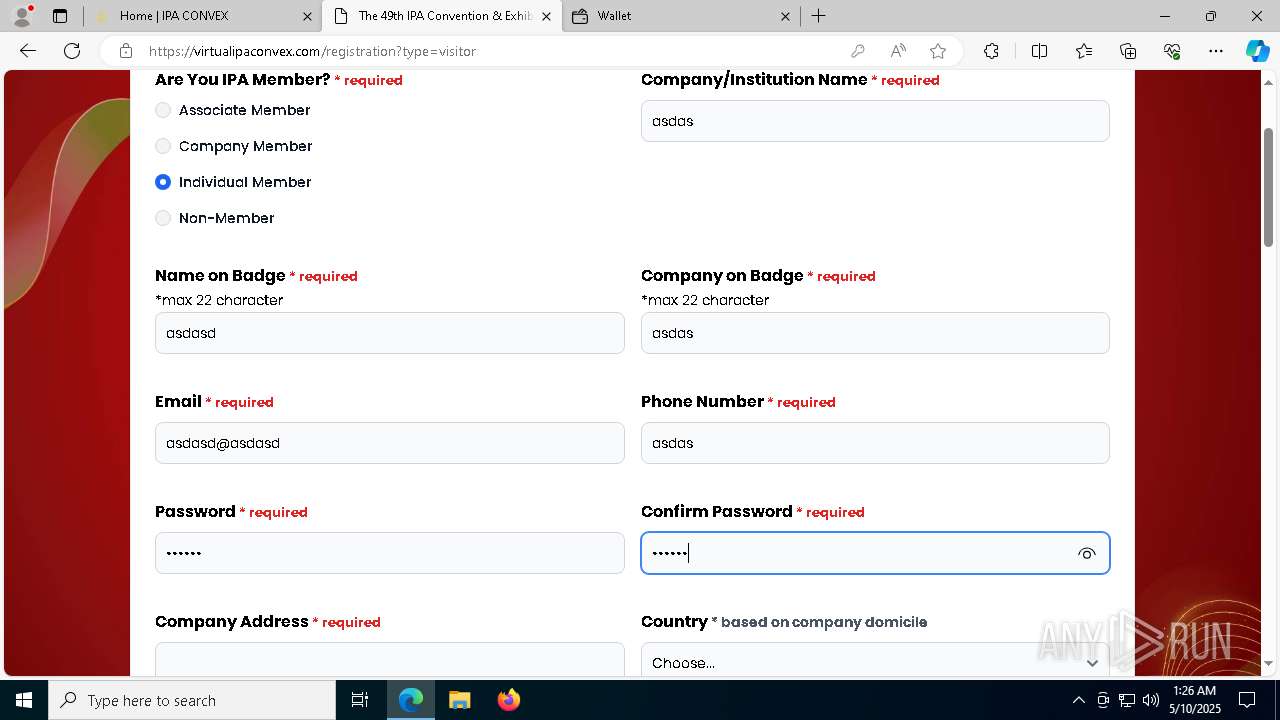Image resolution: width=1280 pixels, height=720 pixels.
Task: Open the browser profile icon
Action: click(22, 16)
